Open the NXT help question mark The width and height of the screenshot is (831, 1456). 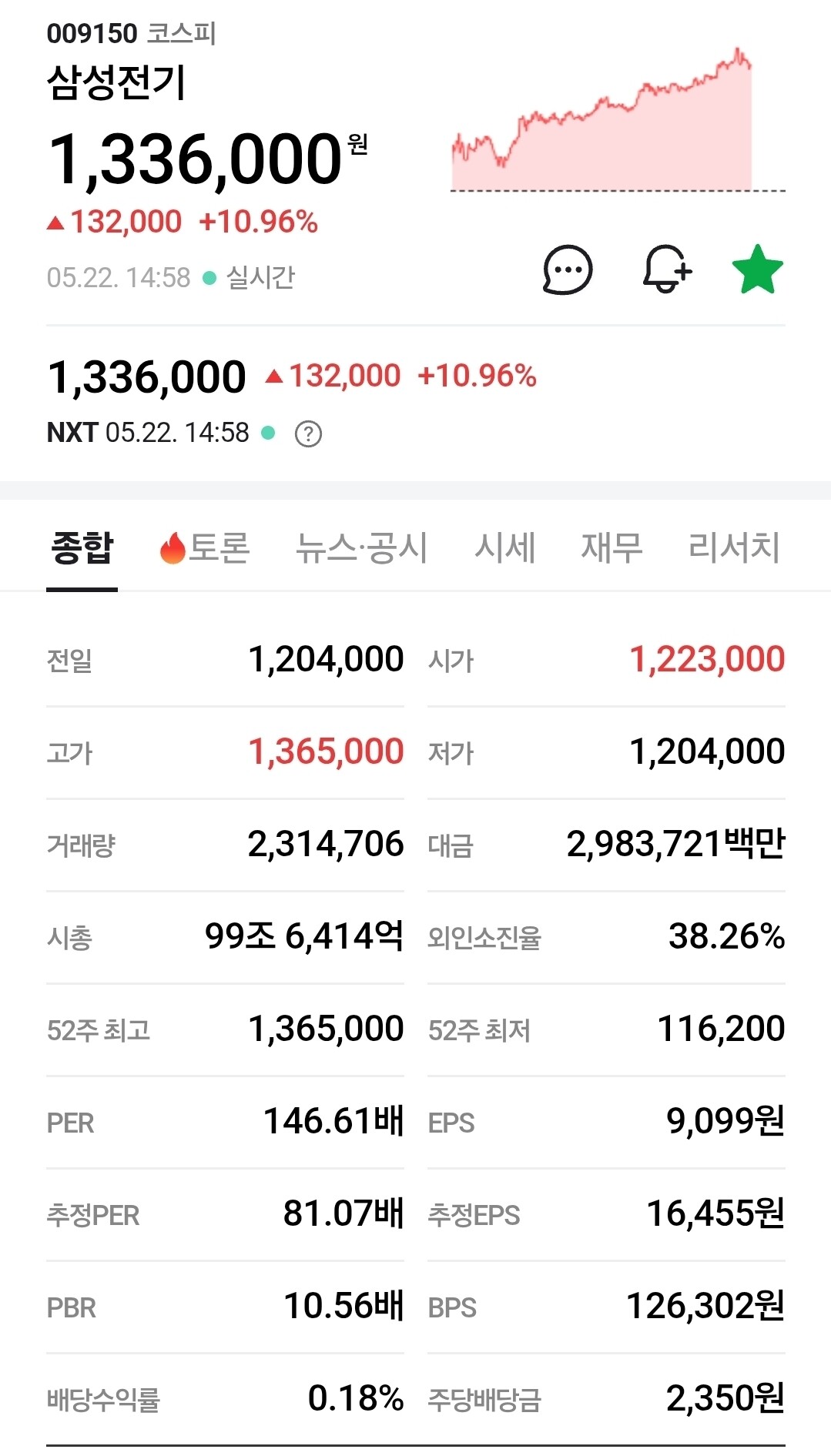pyautogui.click(x=308, y=434)
